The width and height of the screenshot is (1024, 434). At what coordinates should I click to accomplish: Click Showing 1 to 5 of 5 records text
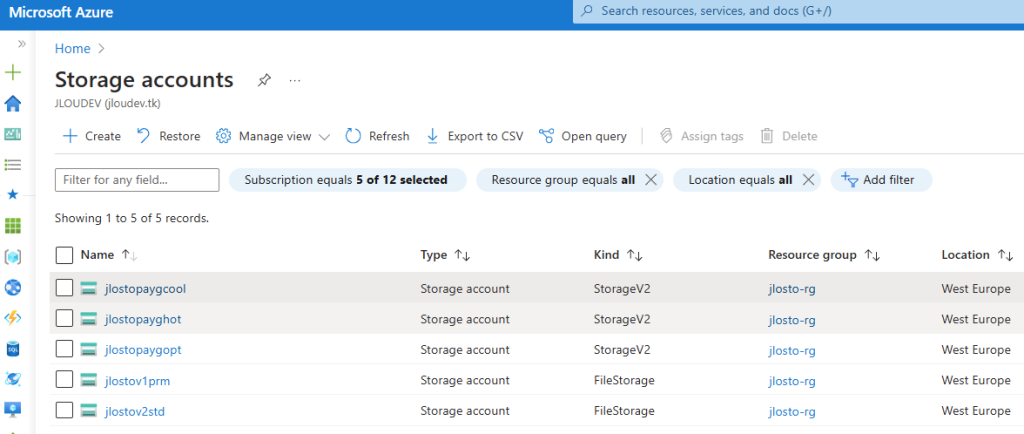(132, 218)
